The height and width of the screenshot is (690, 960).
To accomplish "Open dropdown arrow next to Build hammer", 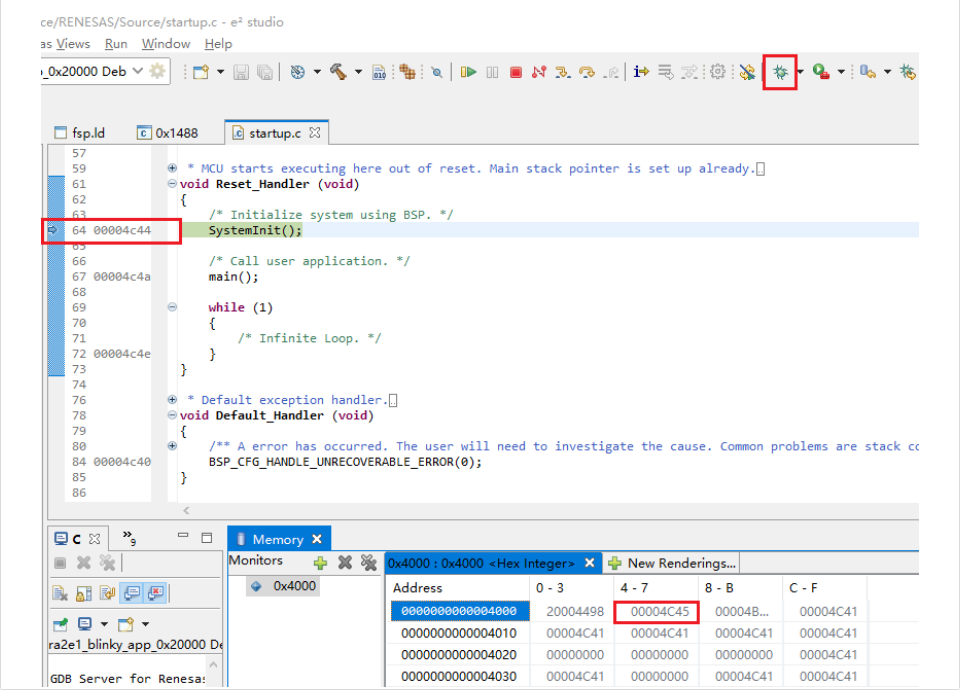I will tap(358, 72).
